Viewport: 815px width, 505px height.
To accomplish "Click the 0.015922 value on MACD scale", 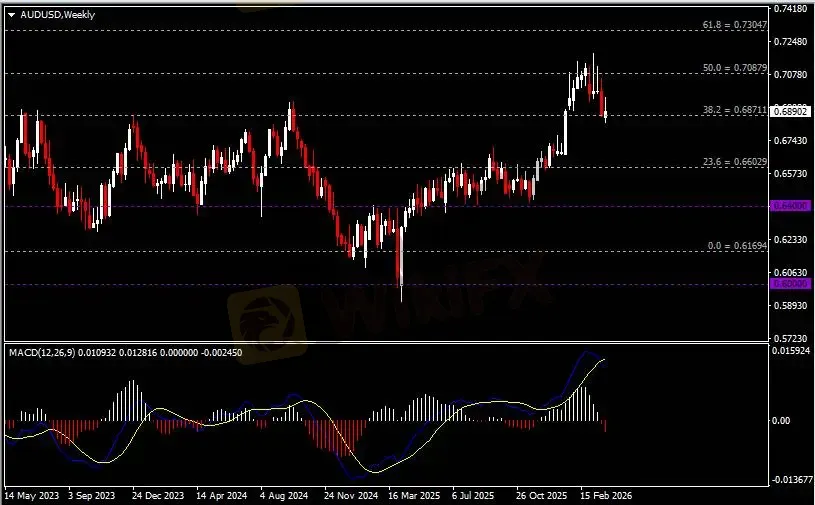I will coord(790,349).
